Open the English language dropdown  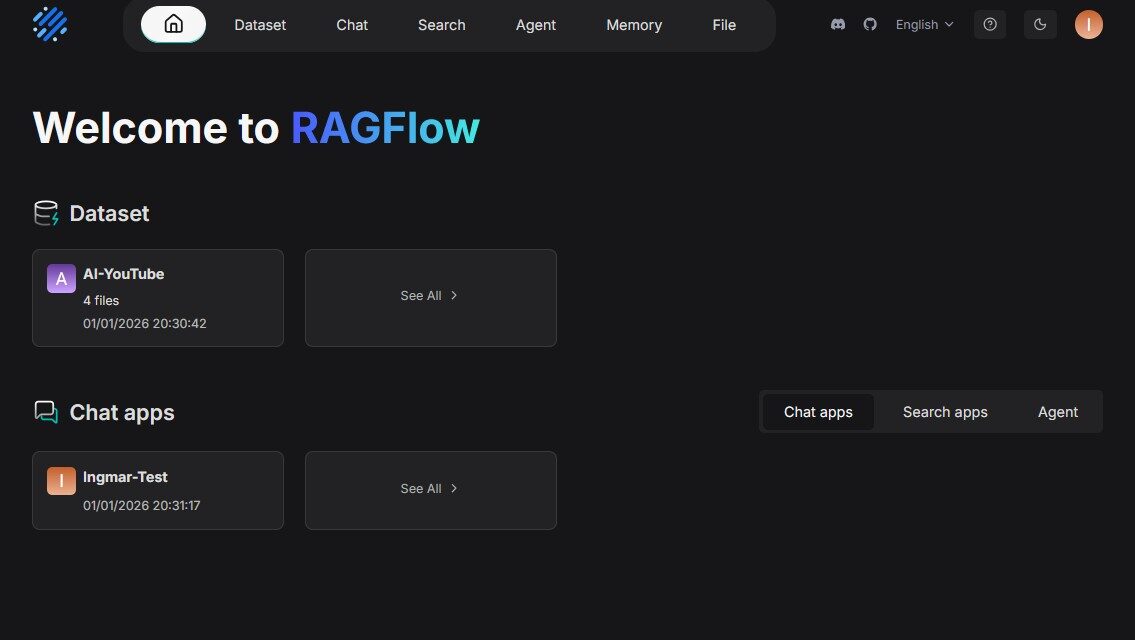click(922, 24)
